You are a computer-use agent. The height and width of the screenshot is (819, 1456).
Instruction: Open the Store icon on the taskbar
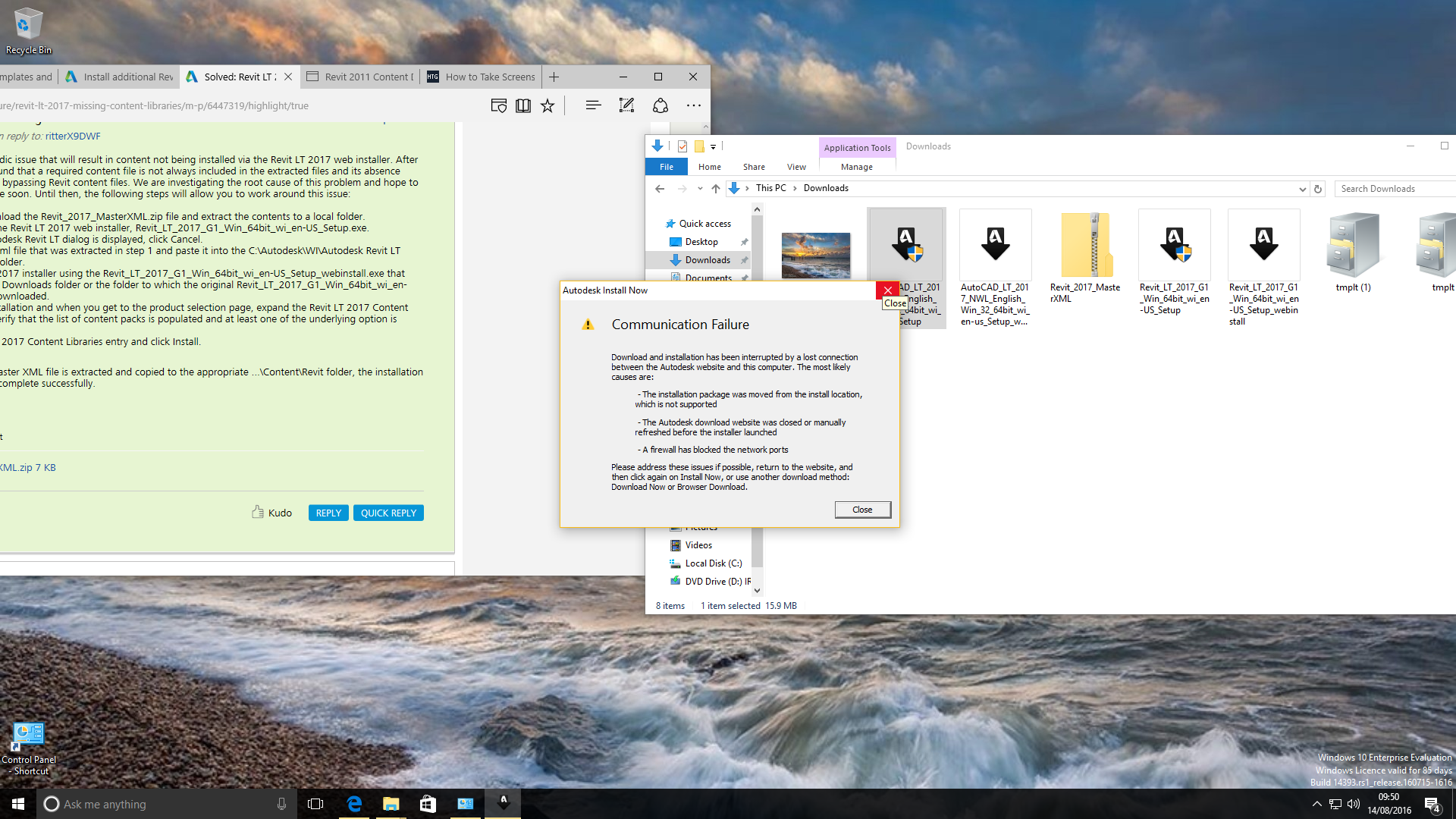[428, 804]
